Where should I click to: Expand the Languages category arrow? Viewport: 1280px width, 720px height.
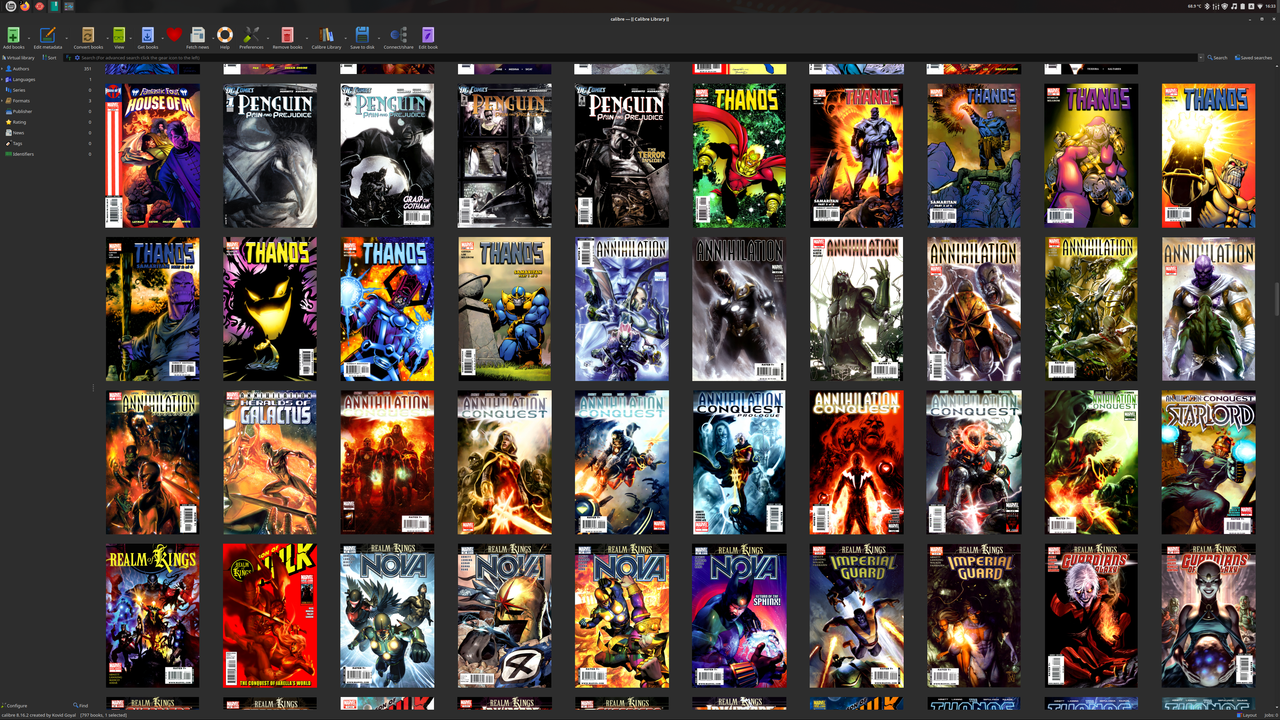coord(3,79)
